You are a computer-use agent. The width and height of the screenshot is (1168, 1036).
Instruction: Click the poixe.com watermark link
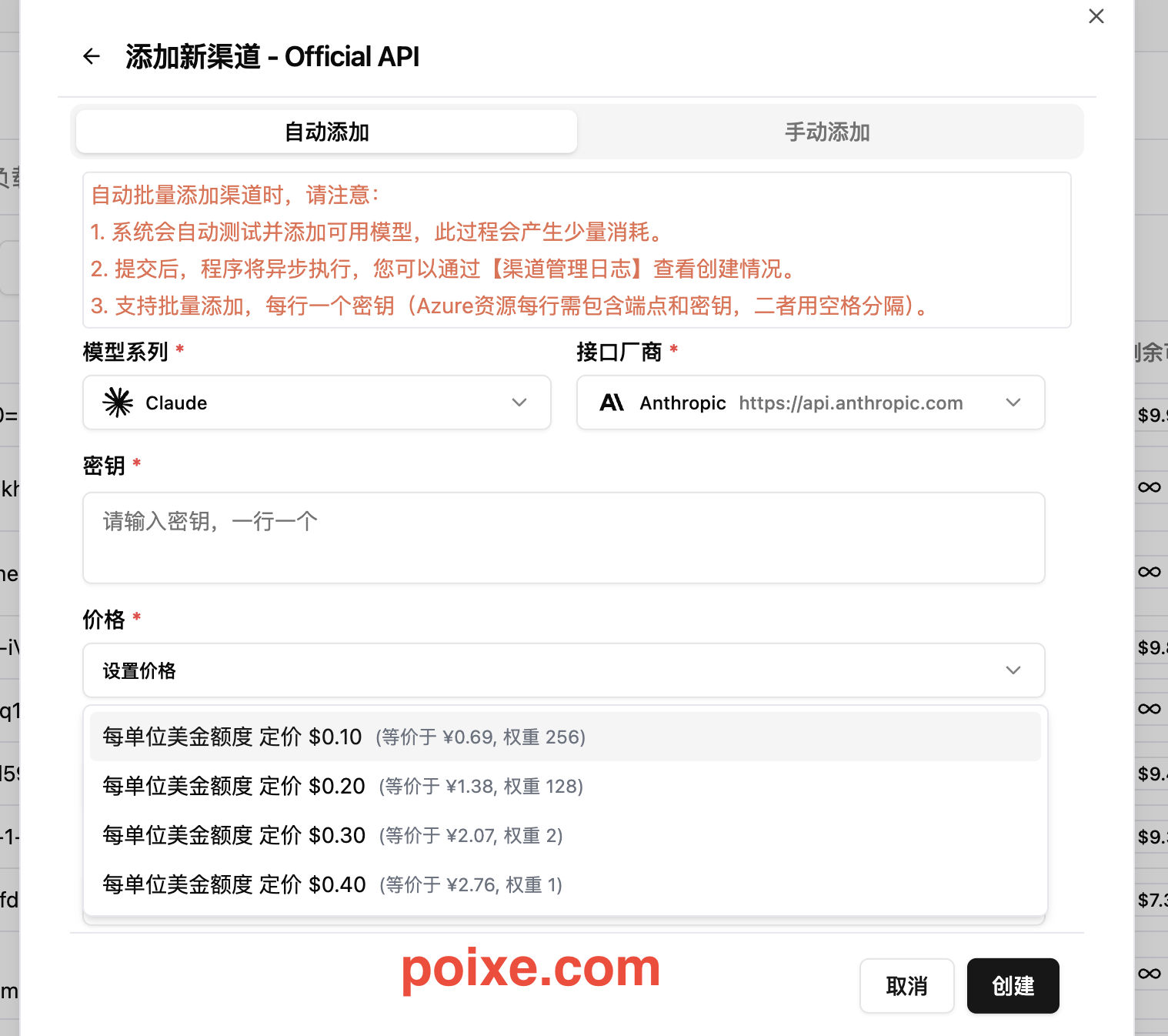click(531, 968)
